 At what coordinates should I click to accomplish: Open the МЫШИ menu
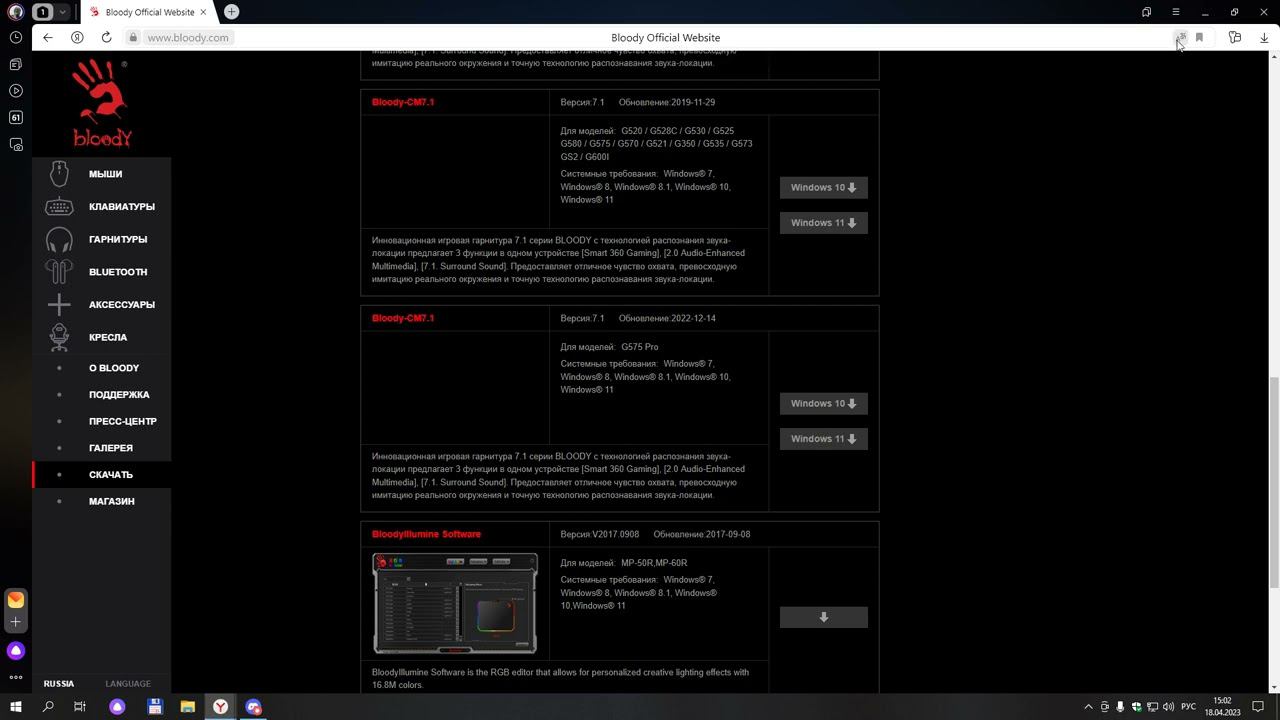(105, 174)
